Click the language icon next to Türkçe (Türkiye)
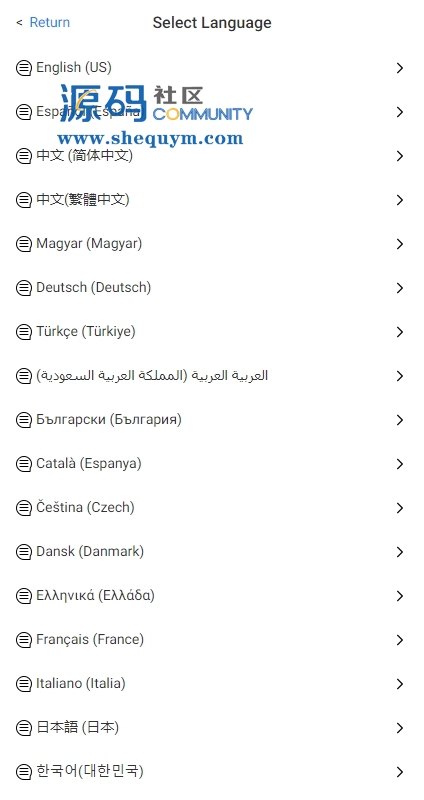 coord(23,332)
